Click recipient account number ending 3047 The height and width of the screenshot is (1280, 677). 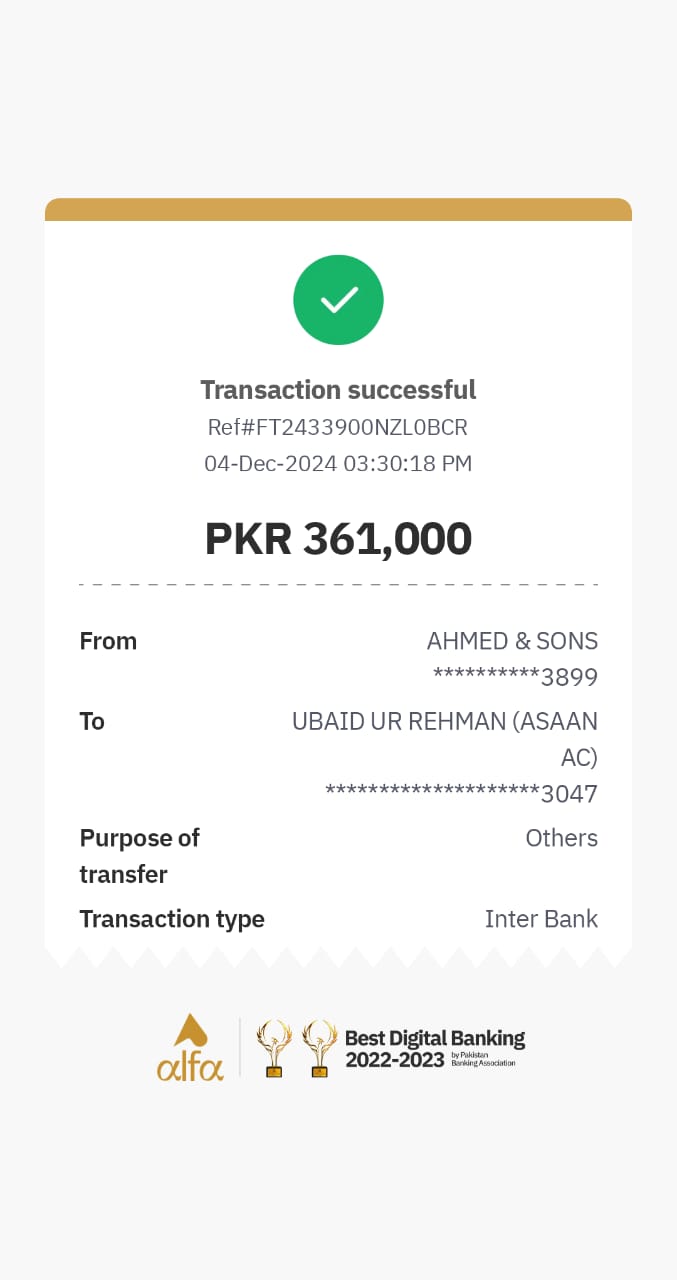tap(461, 794)
